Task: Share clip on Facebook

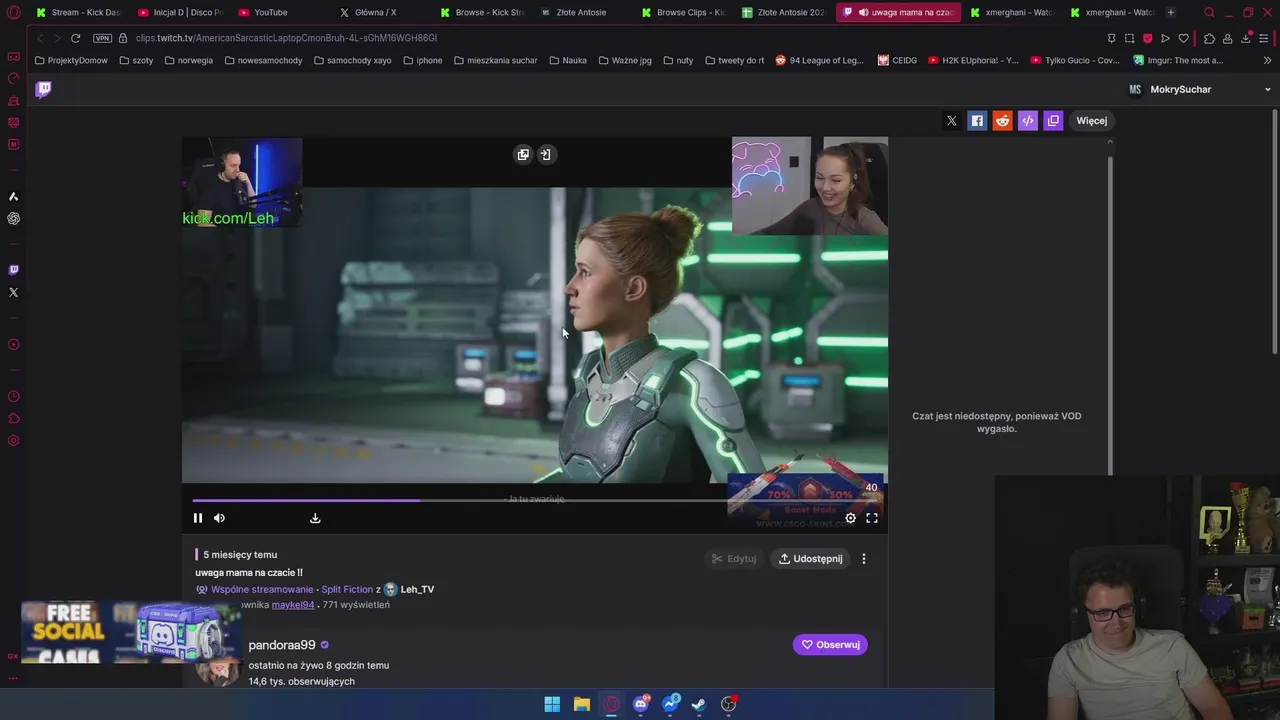Action: point(977,121)
